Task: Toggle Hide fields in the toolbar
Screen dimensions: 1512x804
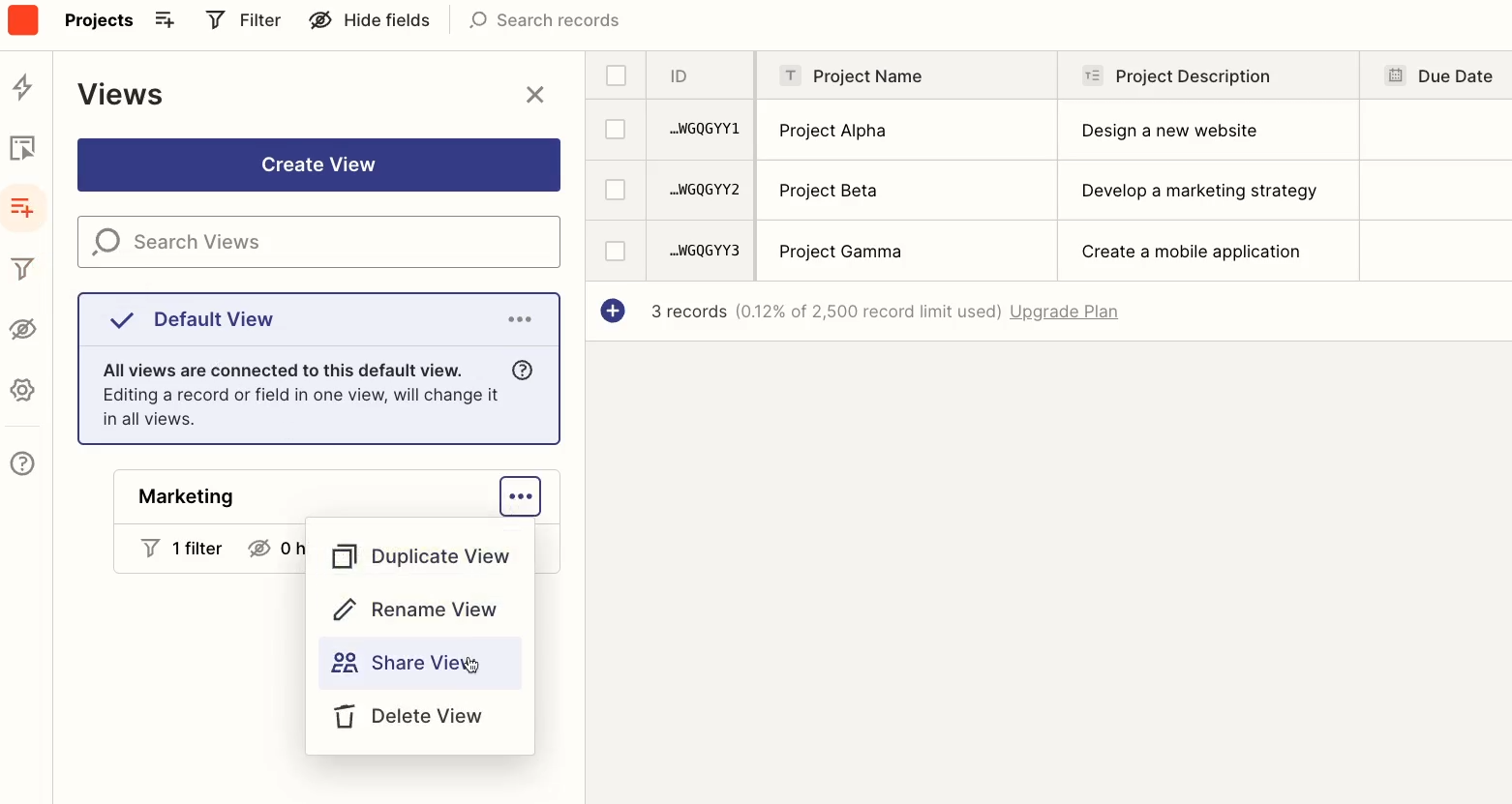Action: (369, 20)
